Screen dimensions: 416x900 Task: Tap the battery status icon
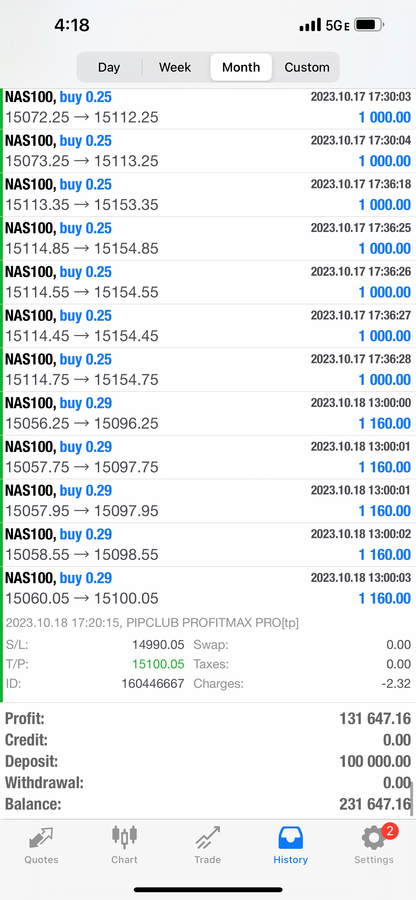pos(369,25)
